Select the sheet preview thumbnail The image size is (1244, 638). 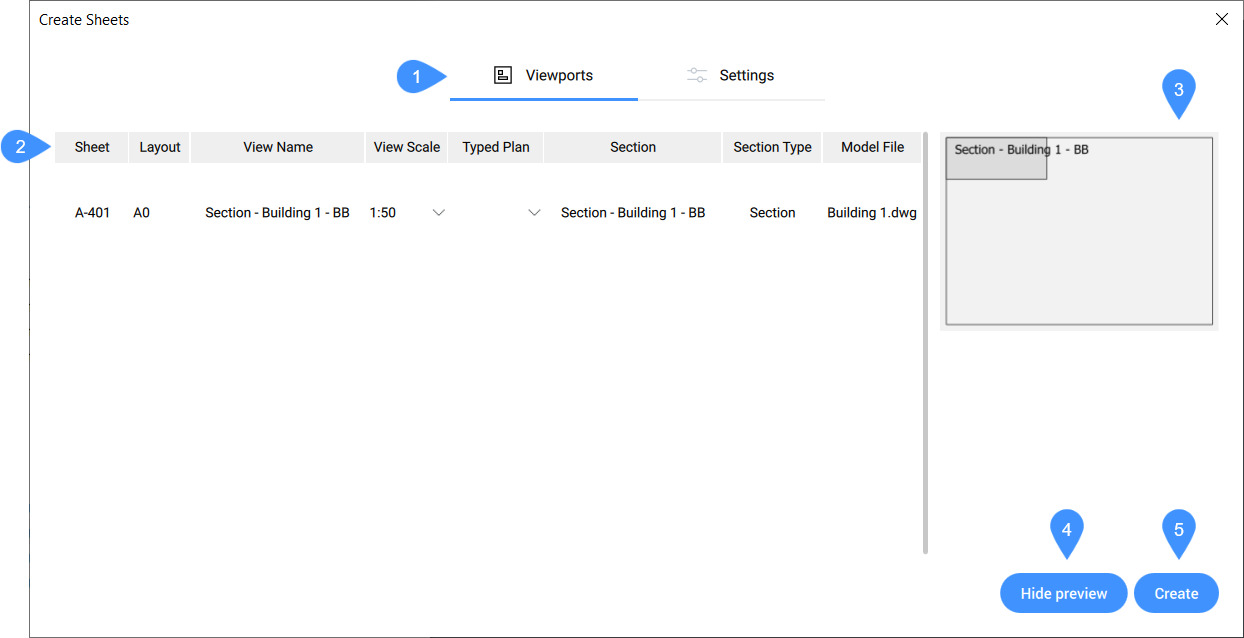pyautogui.click(x=1079, y=231)
